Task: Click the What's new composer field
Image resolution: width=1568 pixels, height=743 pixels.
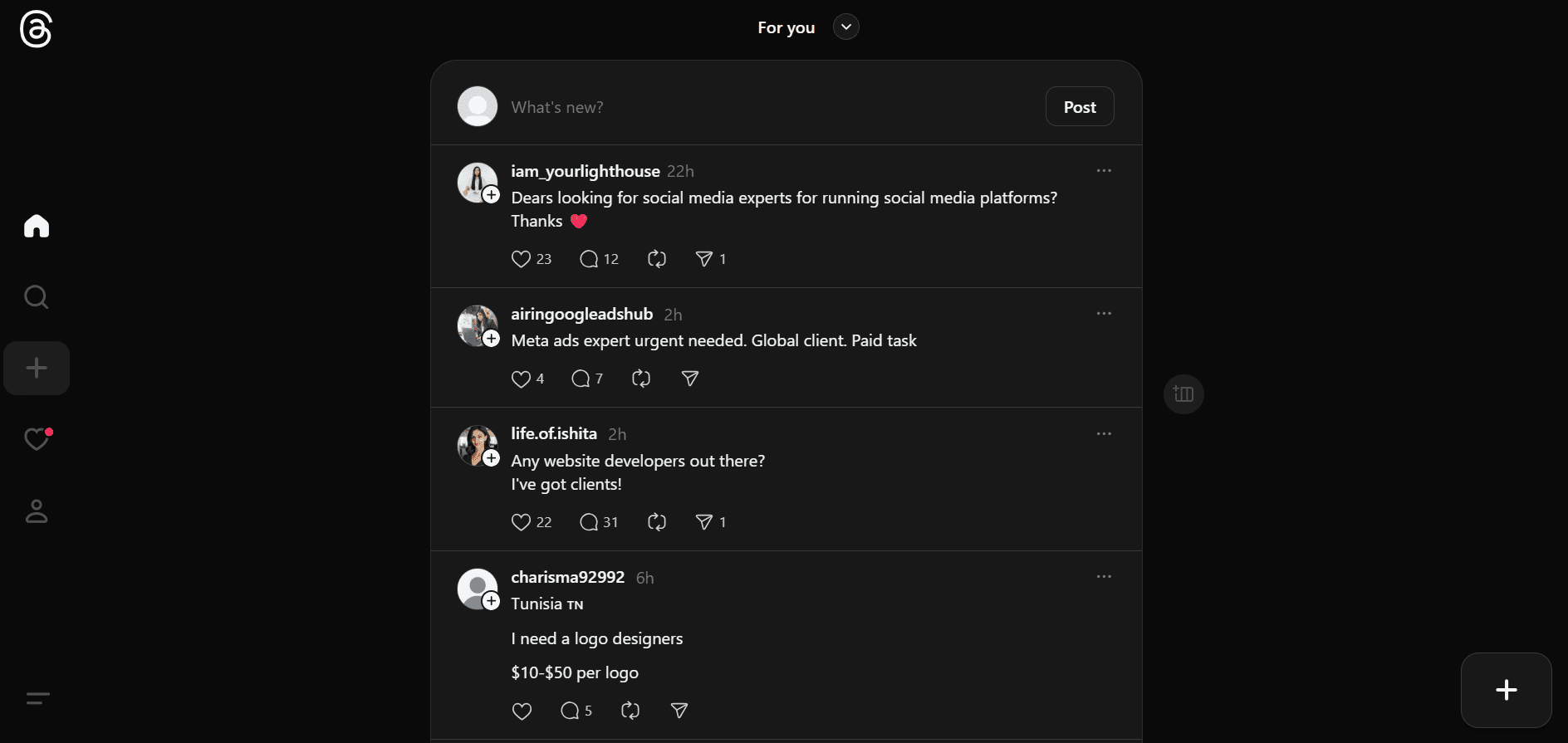Action: coord(664,106)
